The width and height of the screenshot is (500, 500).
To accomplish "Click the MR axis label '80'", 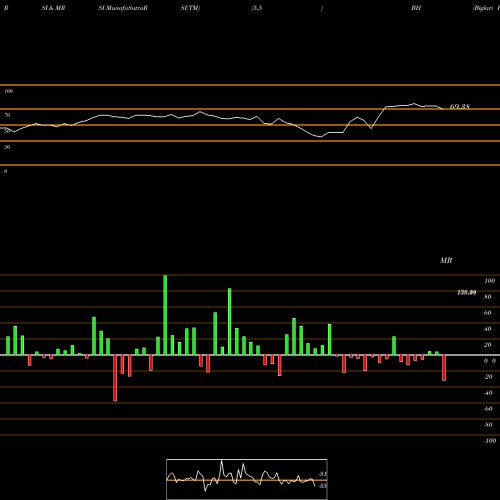I will coord(488,297).
